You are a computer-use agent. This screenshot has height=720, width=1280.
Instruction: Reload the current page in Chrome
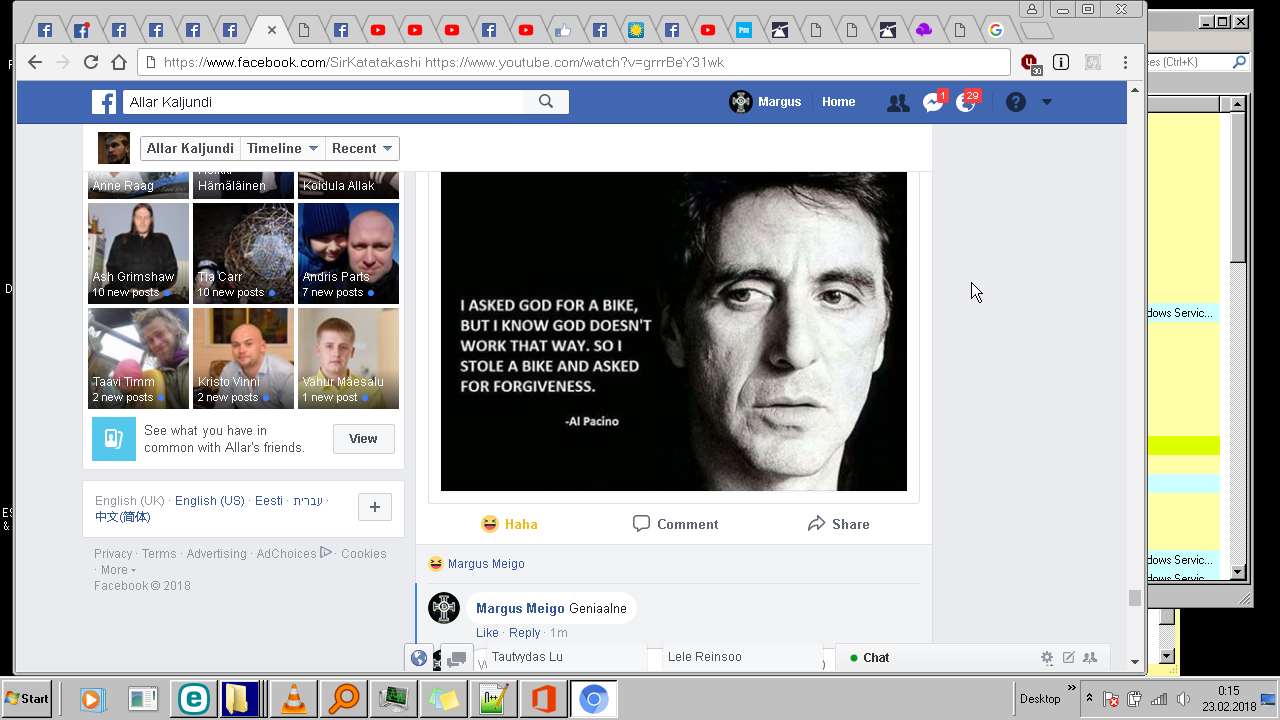point(91,62)
